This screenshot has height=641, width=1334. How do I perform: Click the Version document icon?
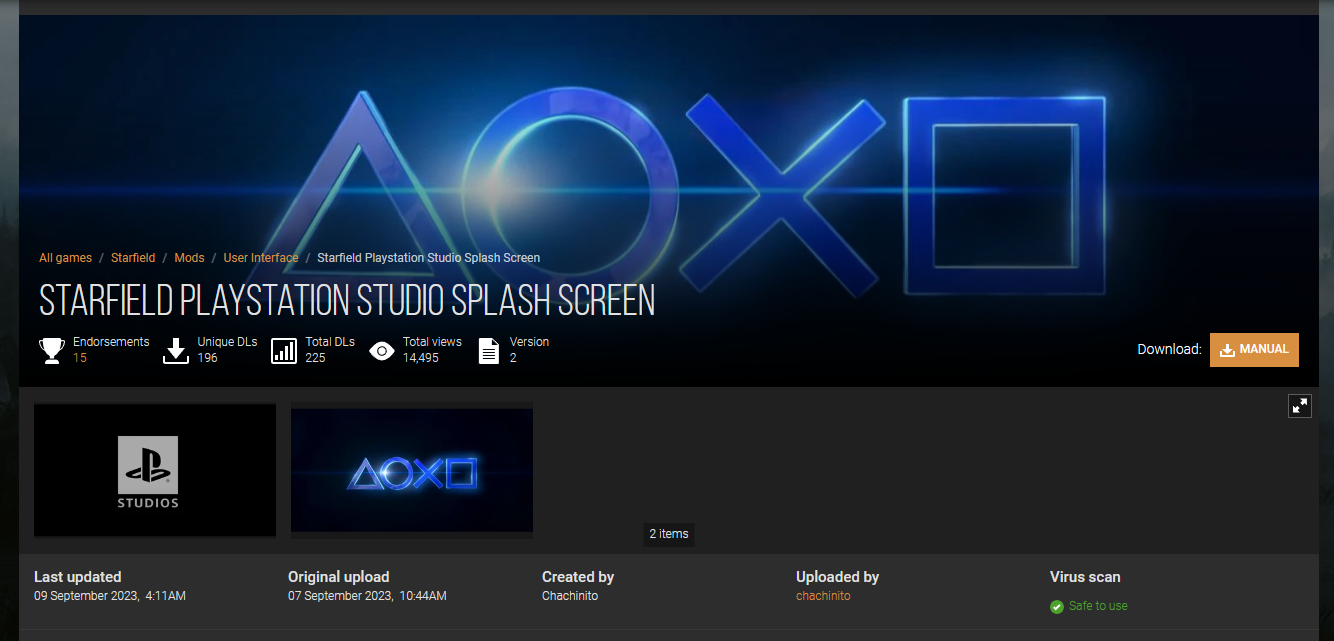[x=489, y=350]
